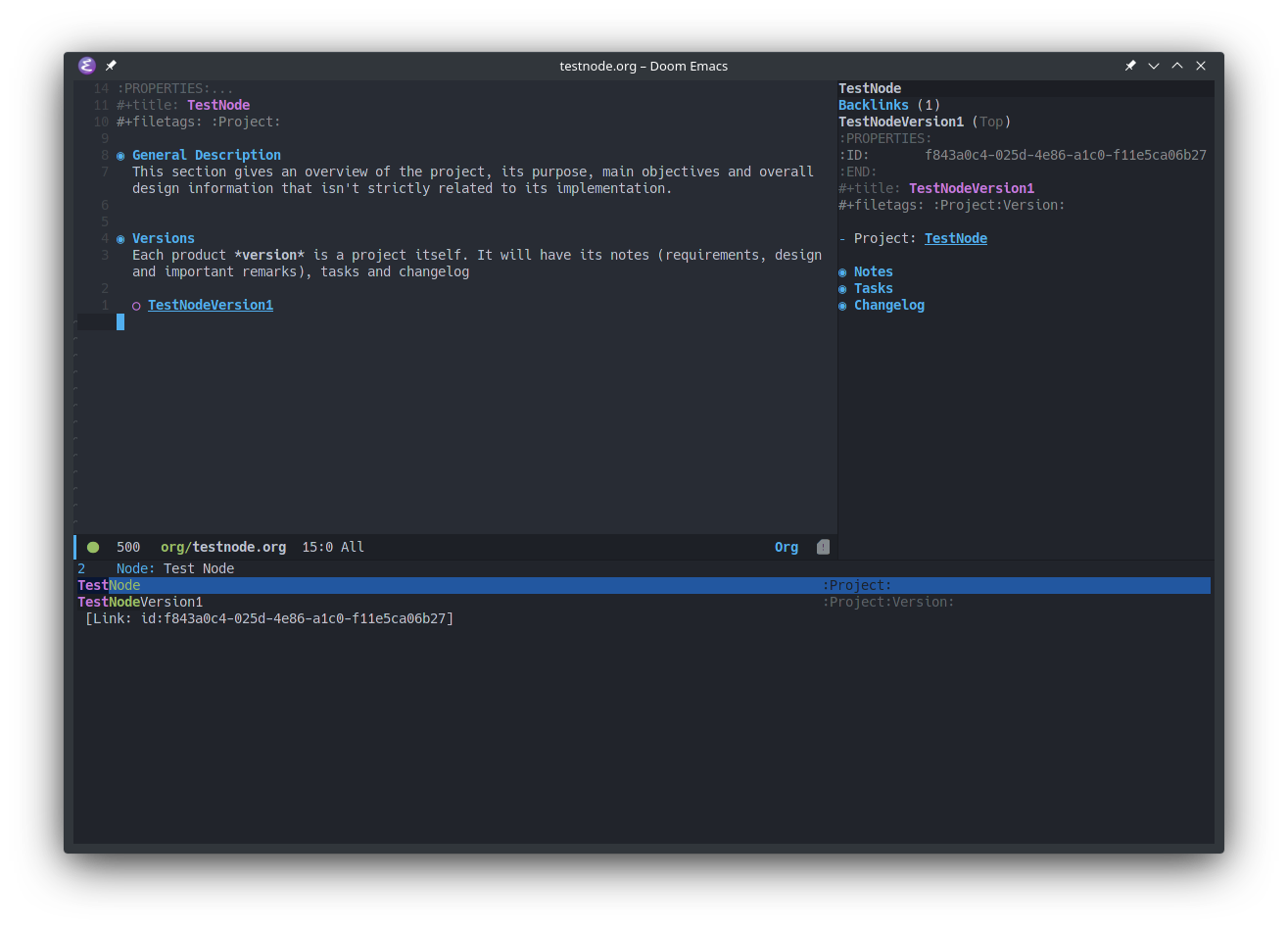This screenshot has width=1288, height=929.
Task: Click the pin icon beside the Emacs logo
Action: (110, 66)
